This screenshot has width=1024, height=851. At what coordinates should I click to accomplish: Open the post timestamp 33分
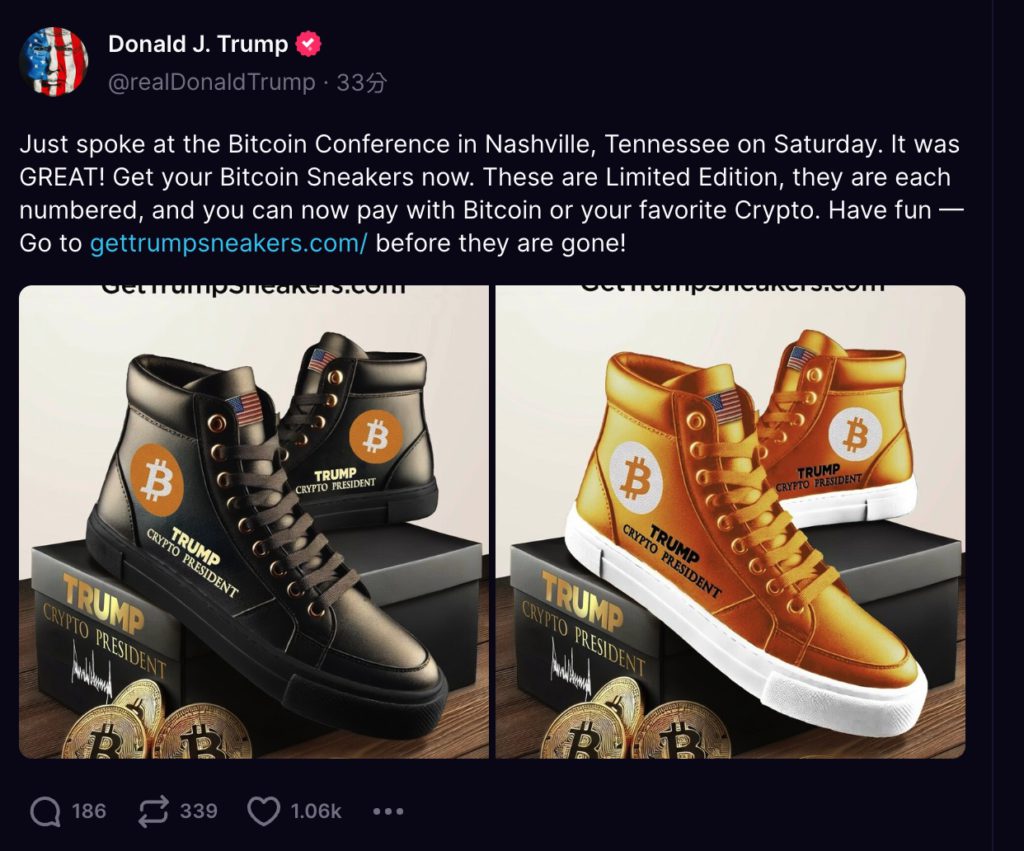click(x=361, y=82)
